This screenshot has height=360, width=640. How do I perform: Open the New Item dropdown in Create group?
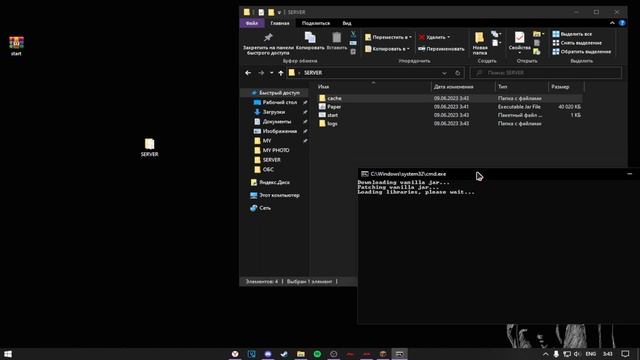pyautogui.click(x=496, y=34)
